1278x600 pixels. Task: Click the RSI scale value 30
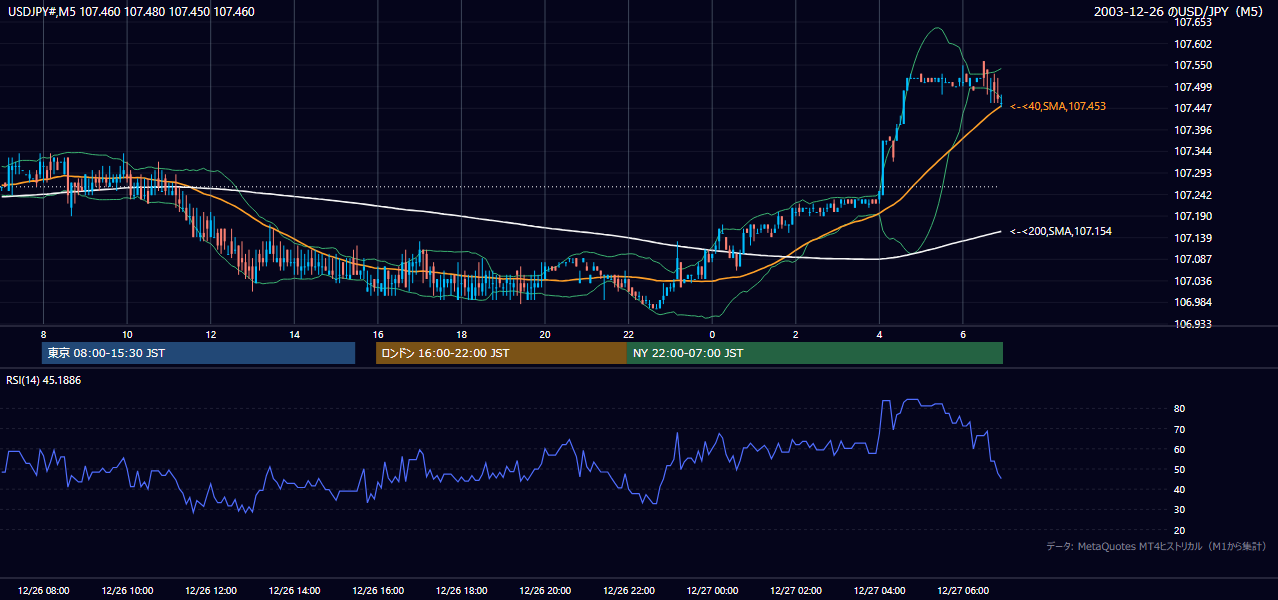pyautogui.click(x=1180, y=509)
